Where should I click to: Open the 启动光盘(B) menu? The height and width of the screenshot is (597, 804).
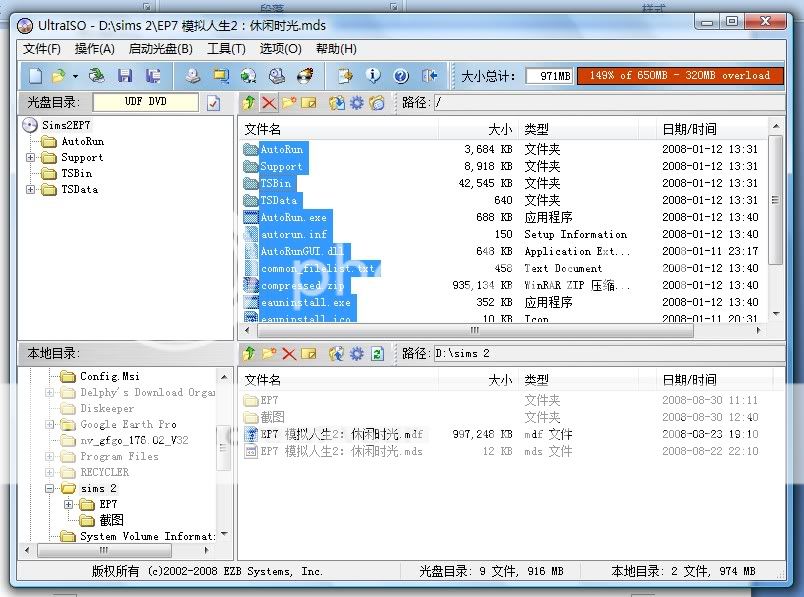pyautogui.click(x=160, y=48)
